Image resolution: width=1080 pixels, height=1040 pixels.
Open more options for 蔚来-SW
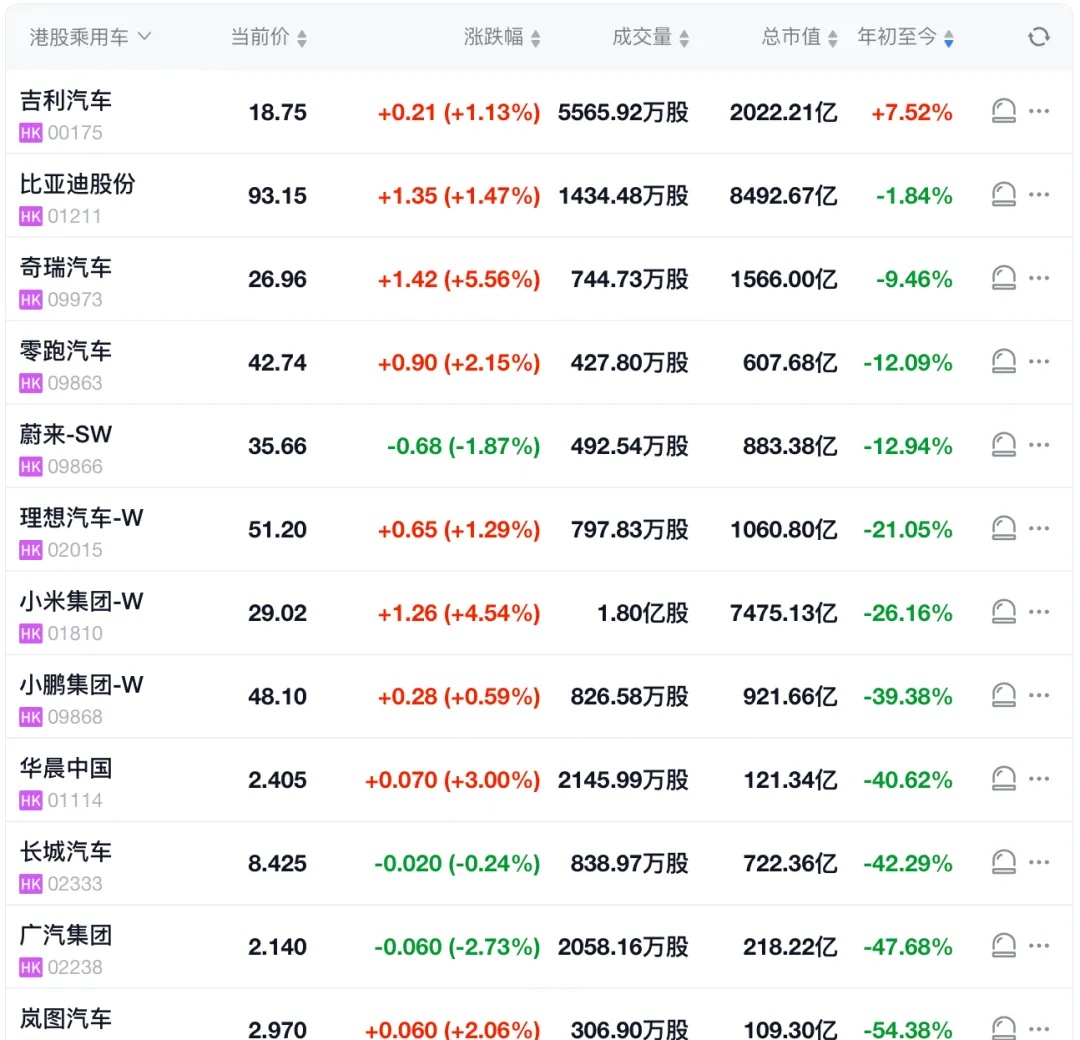[x=1039, y=445]
